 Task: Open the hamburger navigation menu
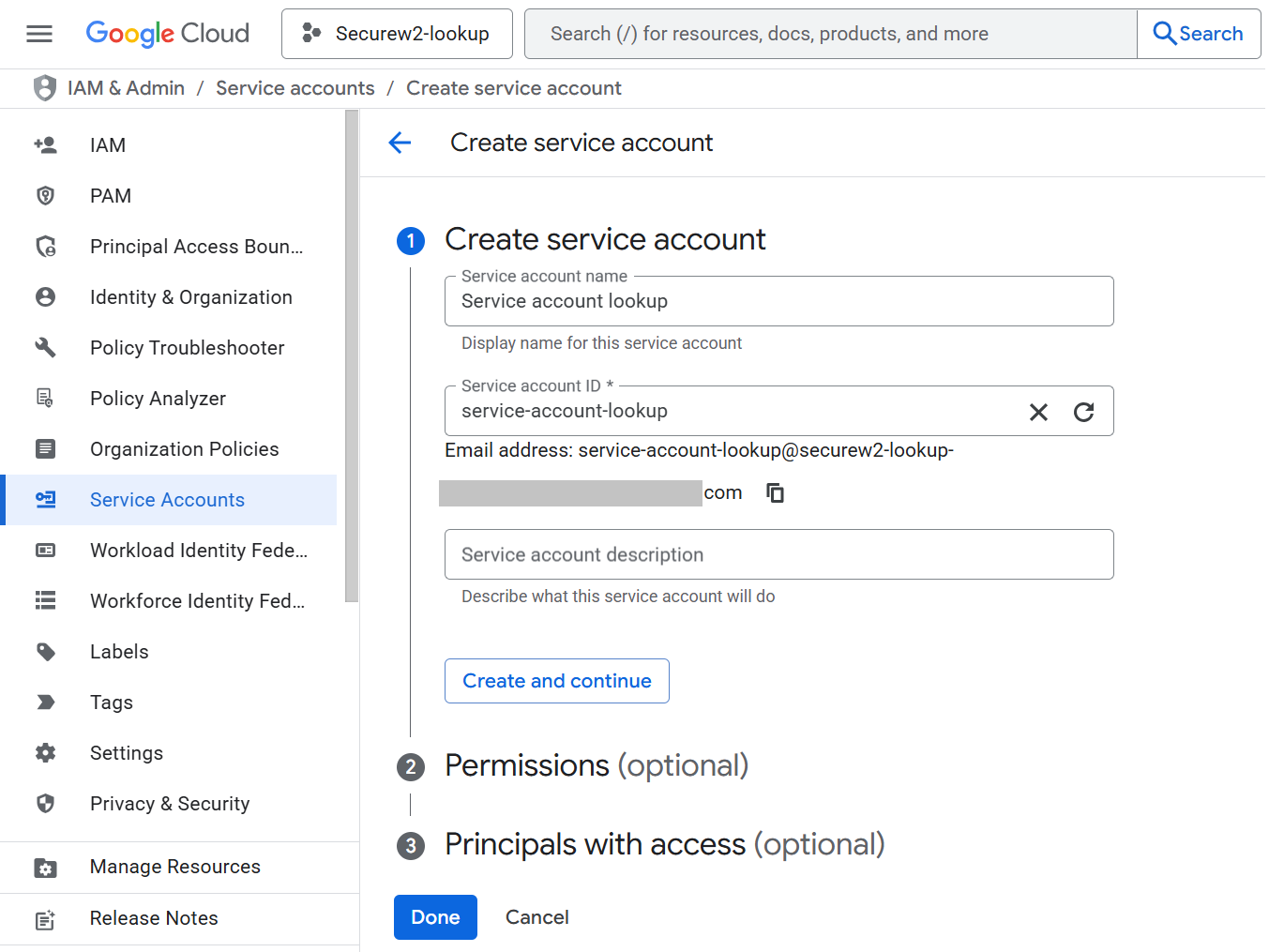39,35
